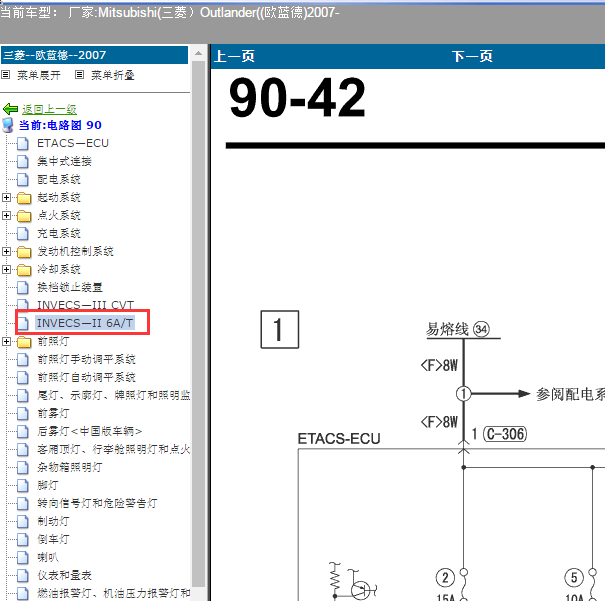Click the 三菱--欧蓝德--2007 panel header
Image resolution: width=605 pixels, height=601 pixels.
click(x=94, y=55)
